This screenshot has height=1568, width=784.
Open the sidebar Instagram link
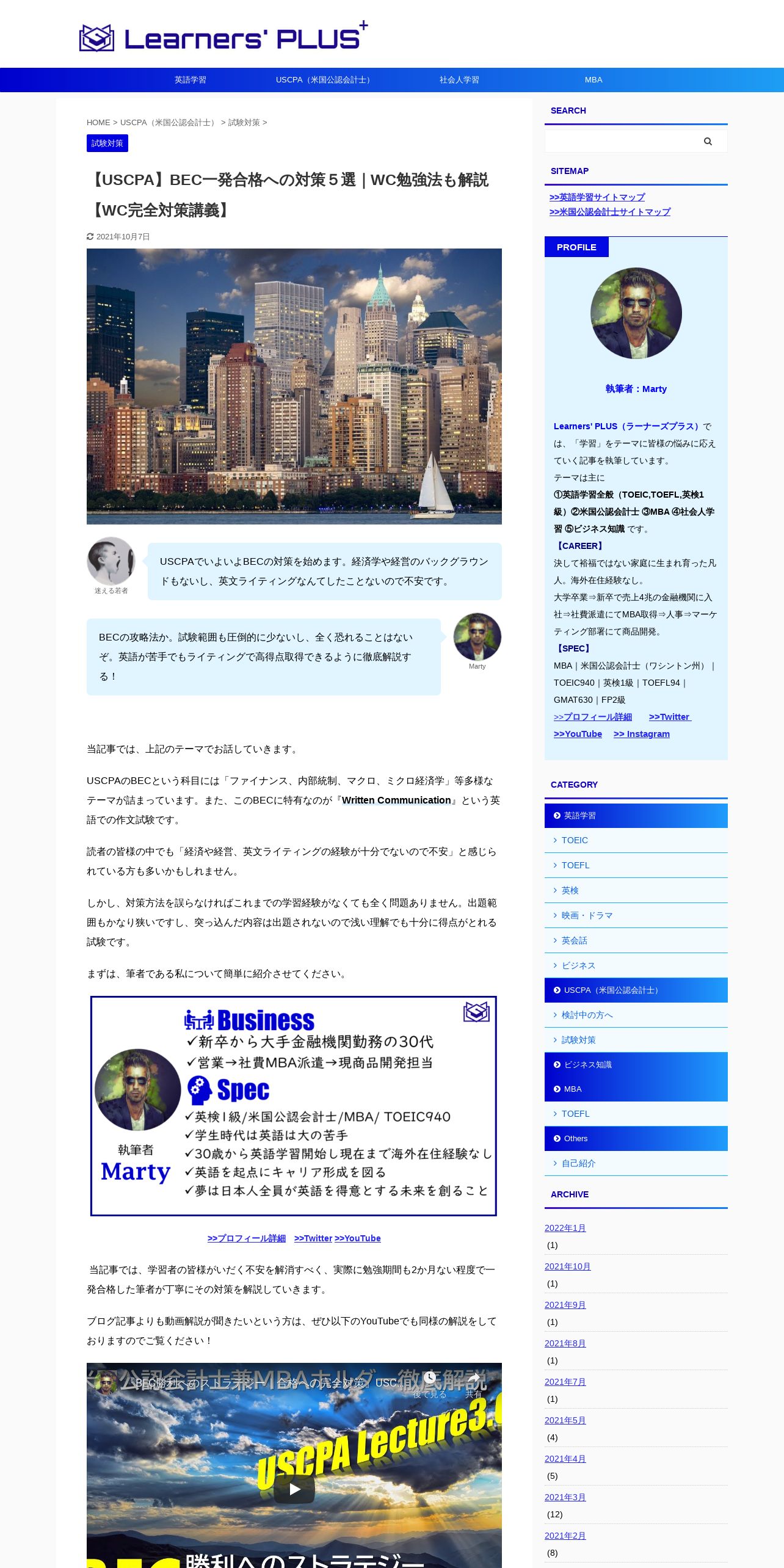642,734
